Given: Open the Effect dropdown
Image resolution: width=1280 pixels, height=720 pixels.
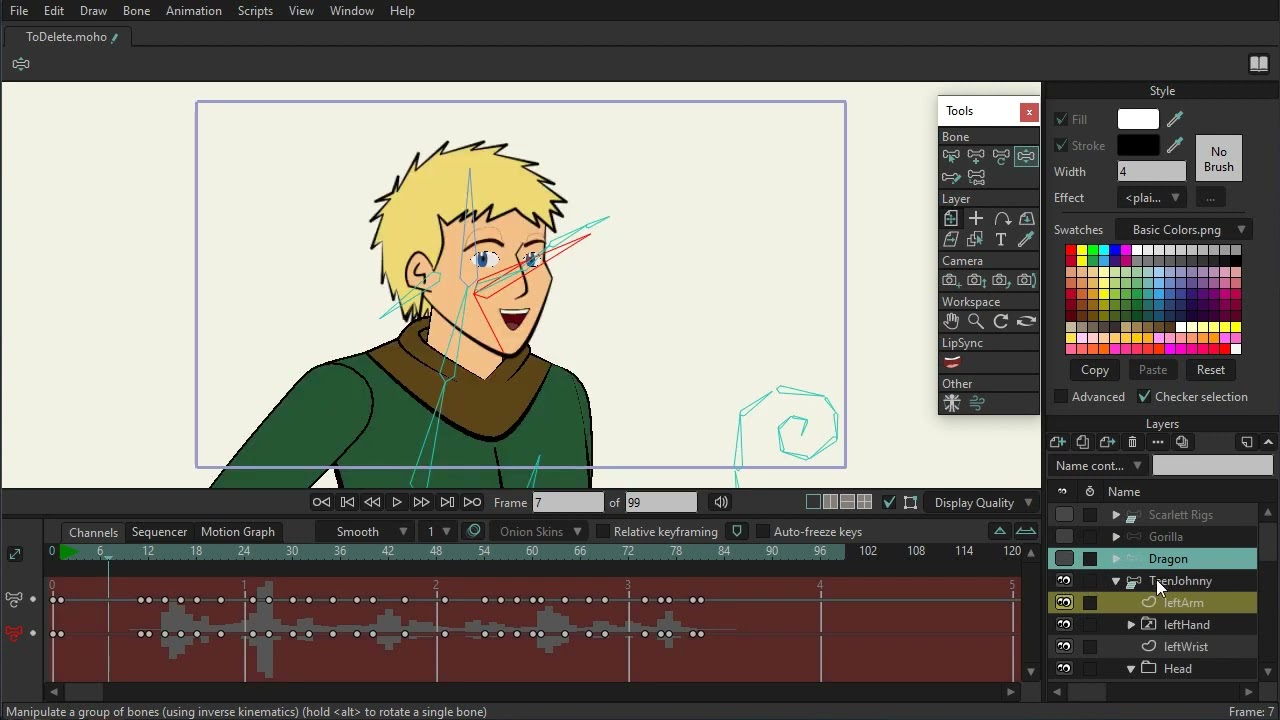Looking at the screenshot, I should point(1151,197).
